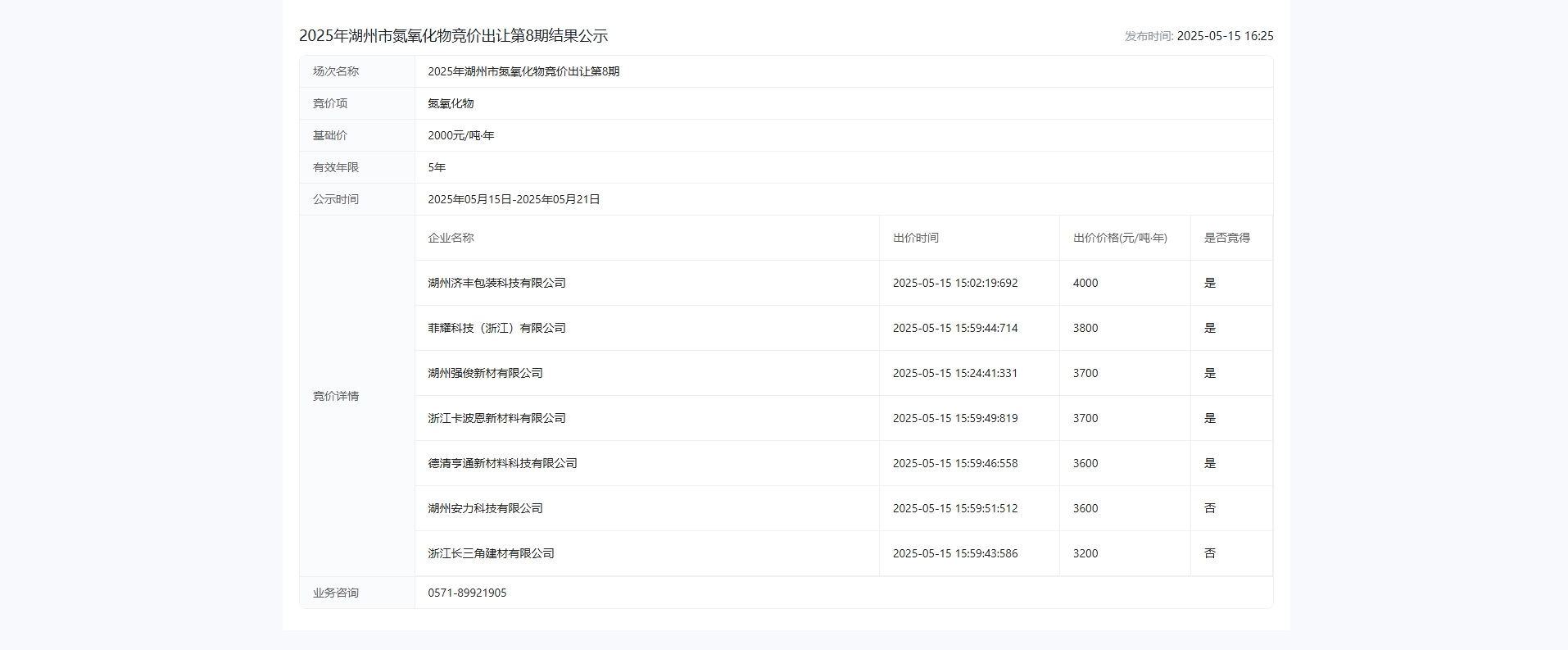Select company 浙江卡波恩新材料有限公司
1568x650 pixels.
tap(496, 418)
